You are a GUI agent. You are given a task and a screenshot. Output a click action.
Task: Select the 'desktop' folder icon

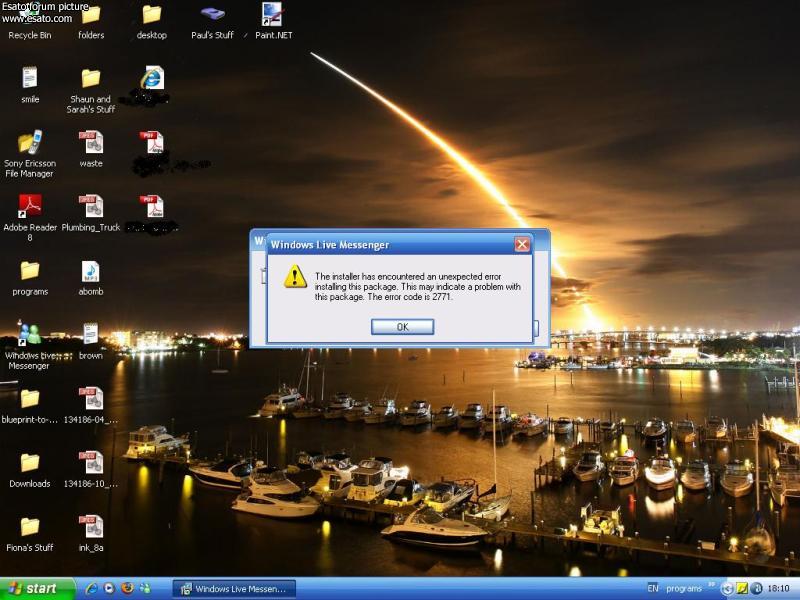point(152,22)
